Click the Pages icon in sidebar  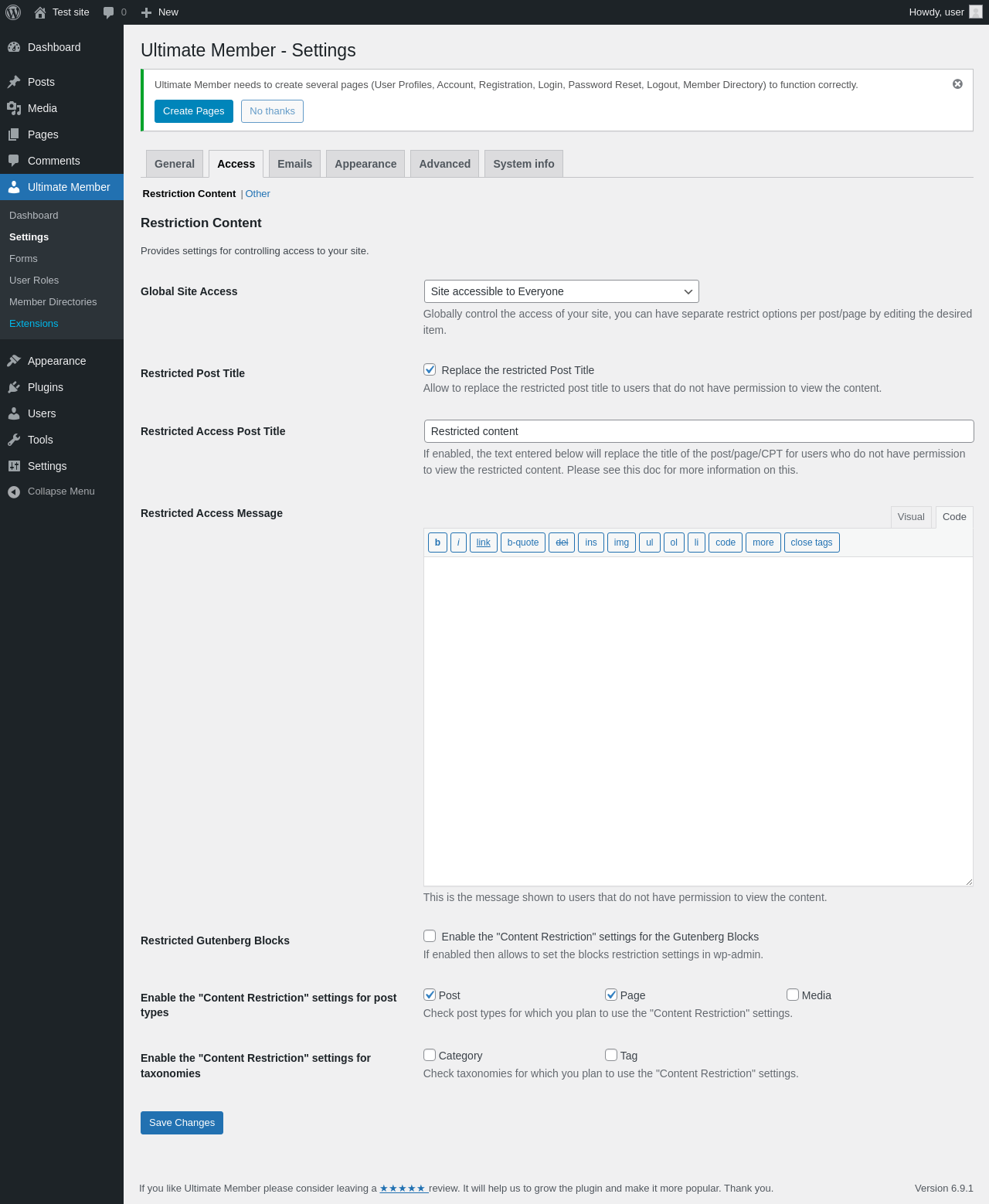point(14,134)
